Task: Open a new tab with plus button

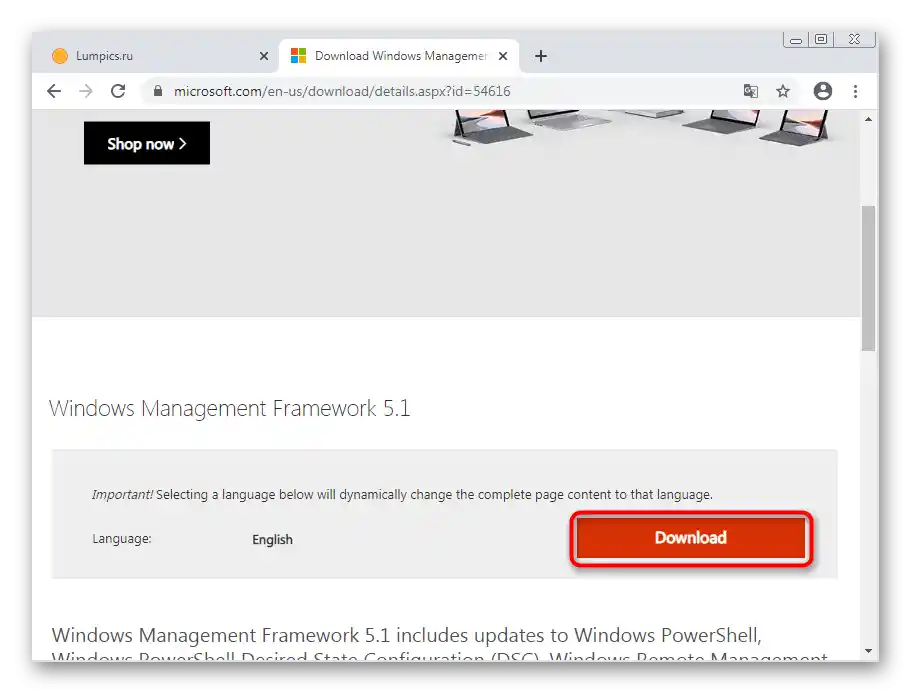Action: coord(541,56)
